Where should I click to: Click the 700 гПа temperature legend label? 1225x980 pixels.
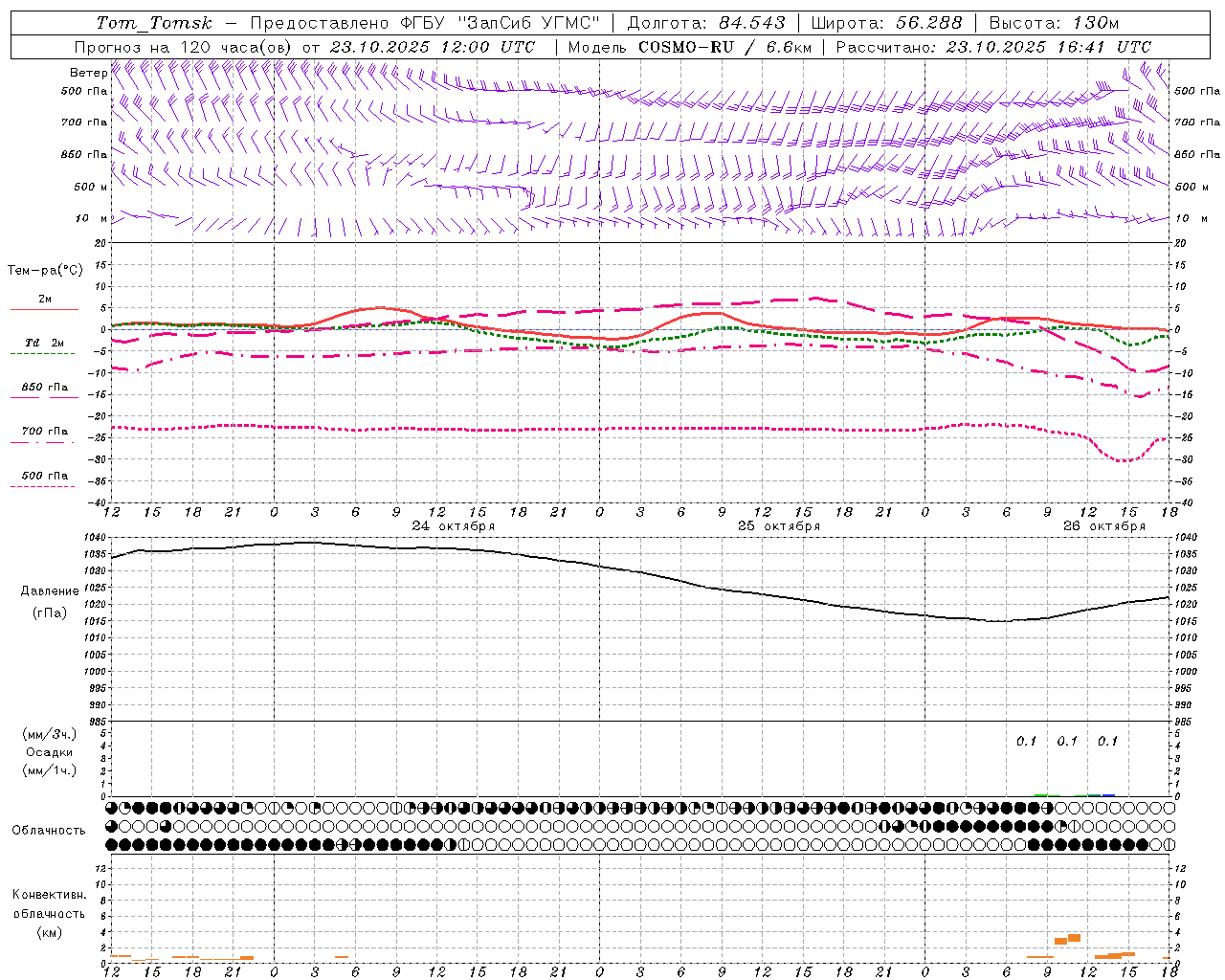44,432
